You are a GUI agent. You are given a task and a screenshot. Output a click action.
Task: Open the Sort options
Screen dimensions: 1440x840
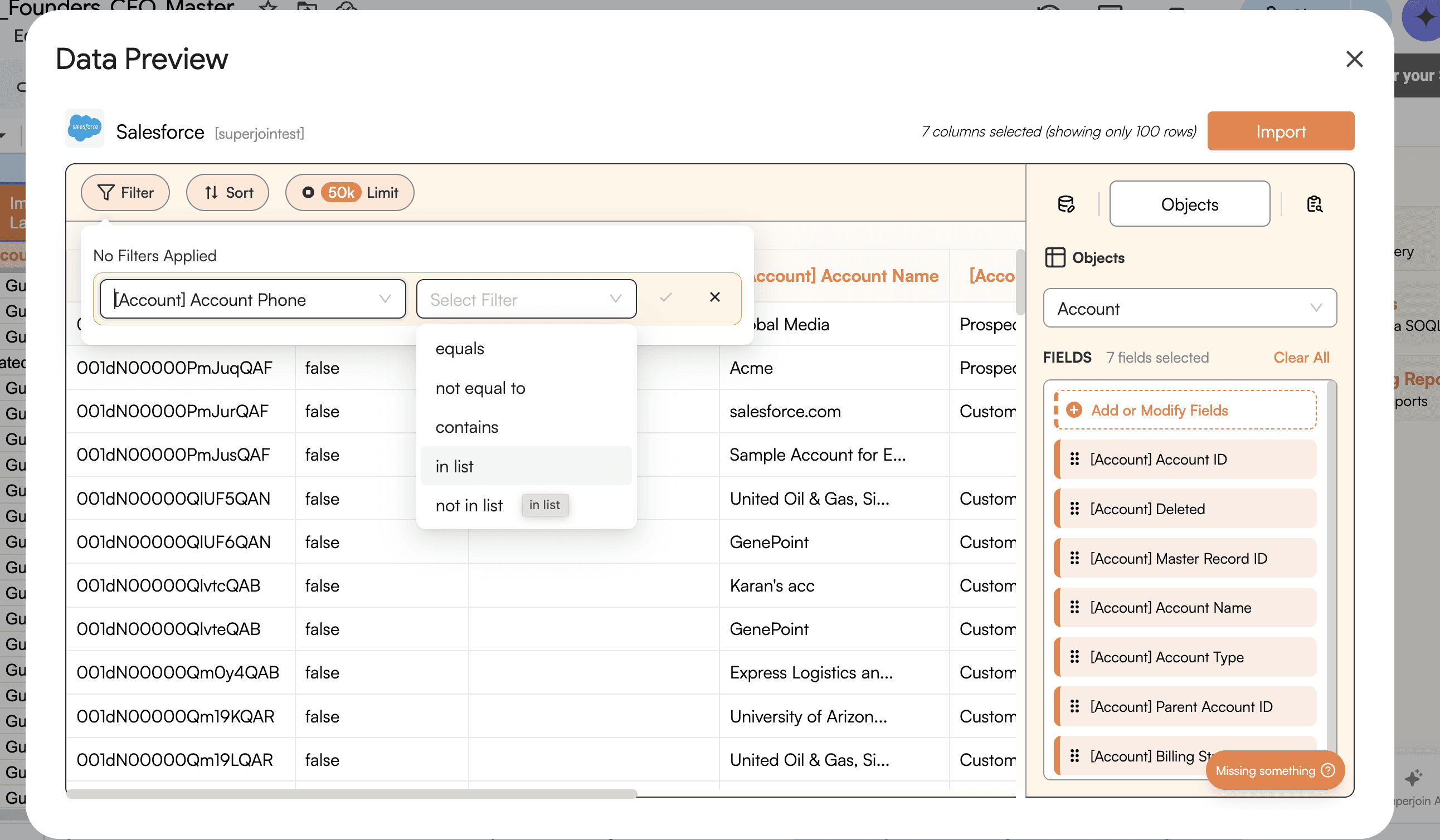(227, 192)
